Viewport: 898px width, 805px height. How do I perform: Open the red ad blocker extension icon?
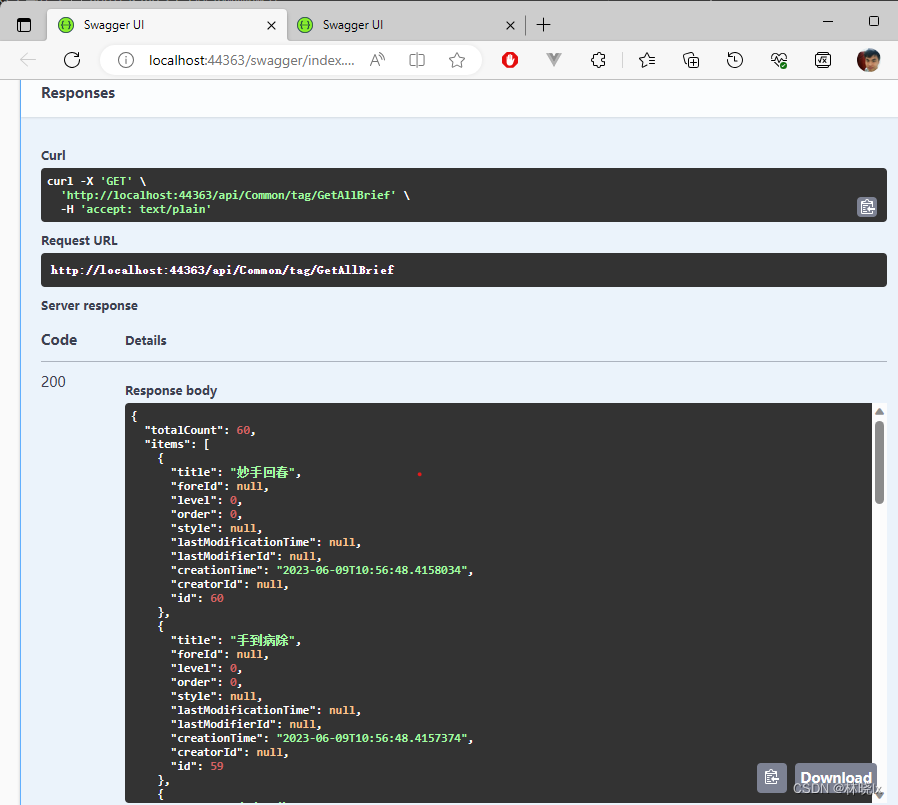510,60
